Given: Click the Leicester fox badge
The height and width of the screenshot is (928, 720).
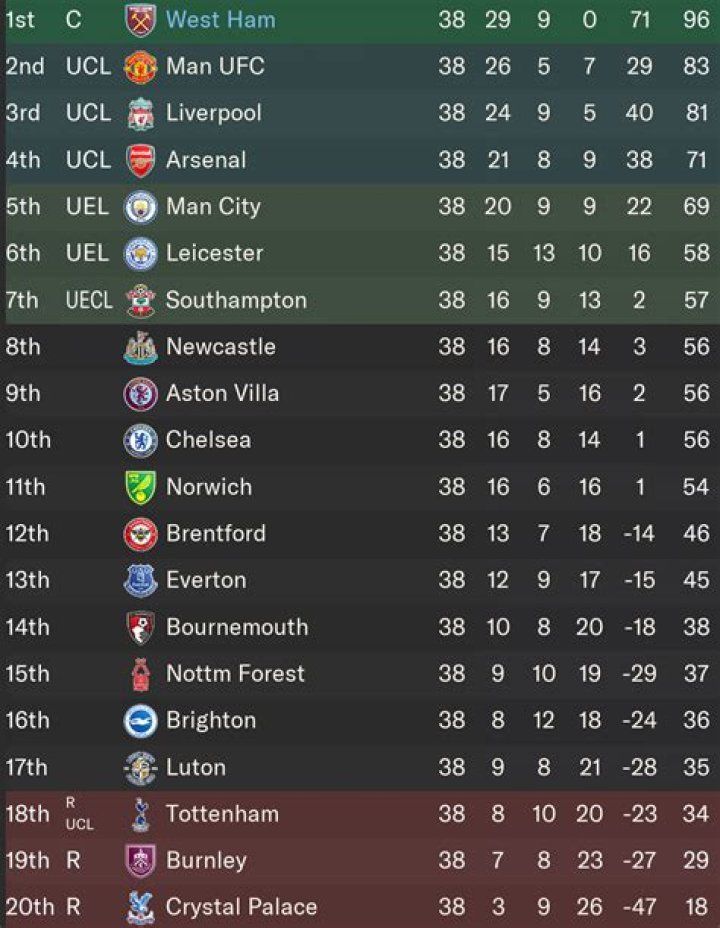Looking at the screenshot, I should tap(140, 254).
